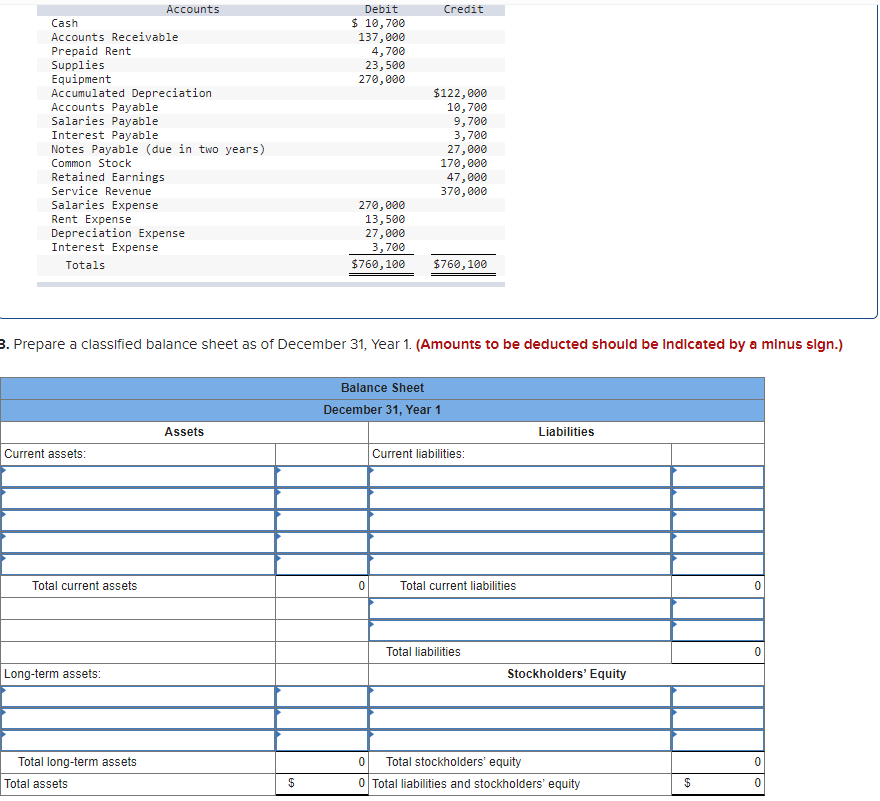Screen dimensions: 880x801
Task: Click the second amount field under Stockholders' Equity
Action: click(718, 718)
